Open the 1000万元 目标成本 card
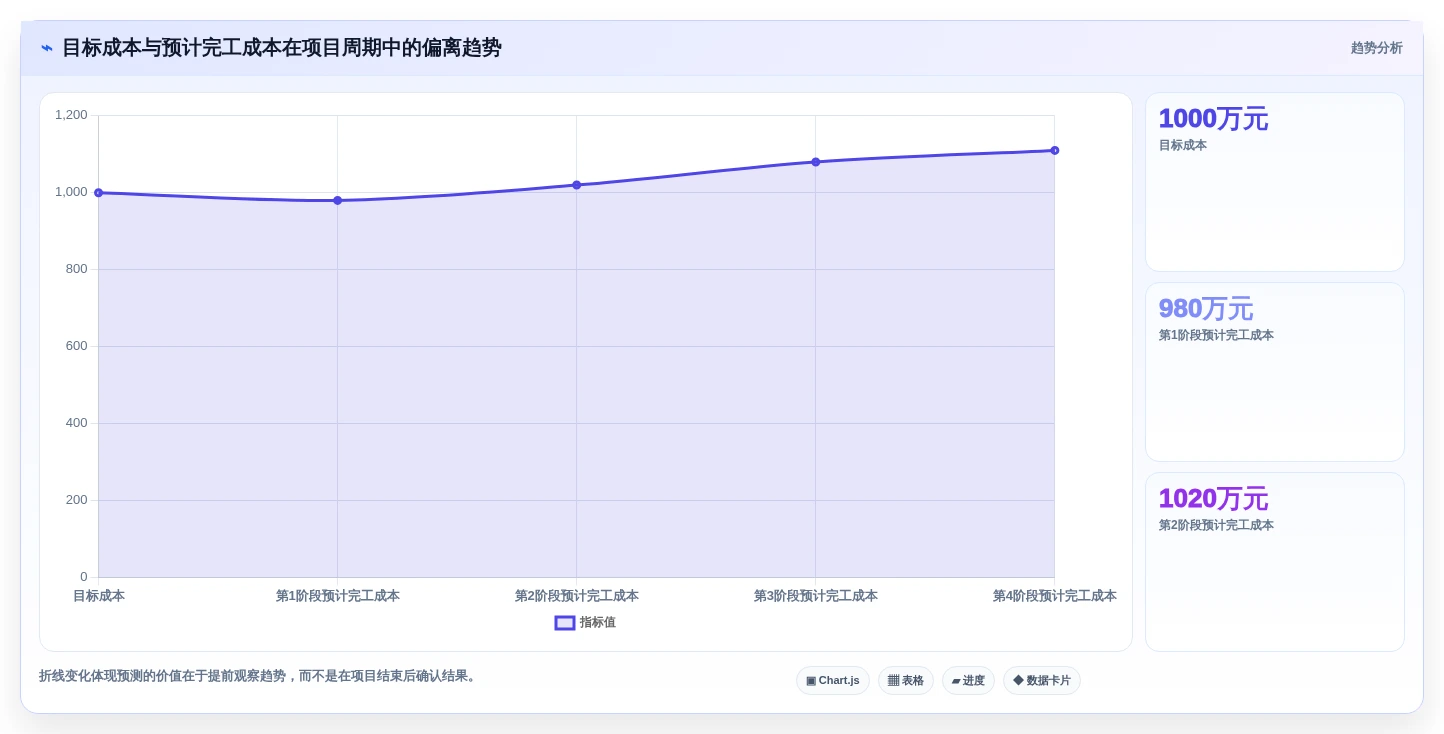 [x=1275, y=182]
